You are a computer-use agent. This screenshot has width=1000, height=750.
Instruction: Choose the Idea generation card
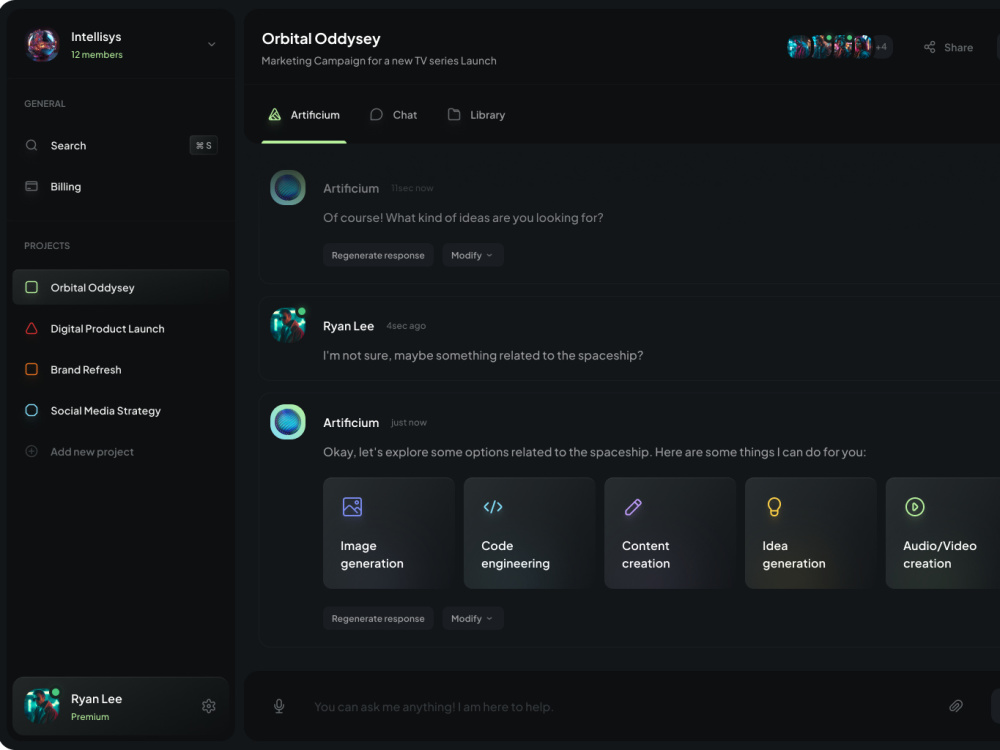[x=811, y=533]
